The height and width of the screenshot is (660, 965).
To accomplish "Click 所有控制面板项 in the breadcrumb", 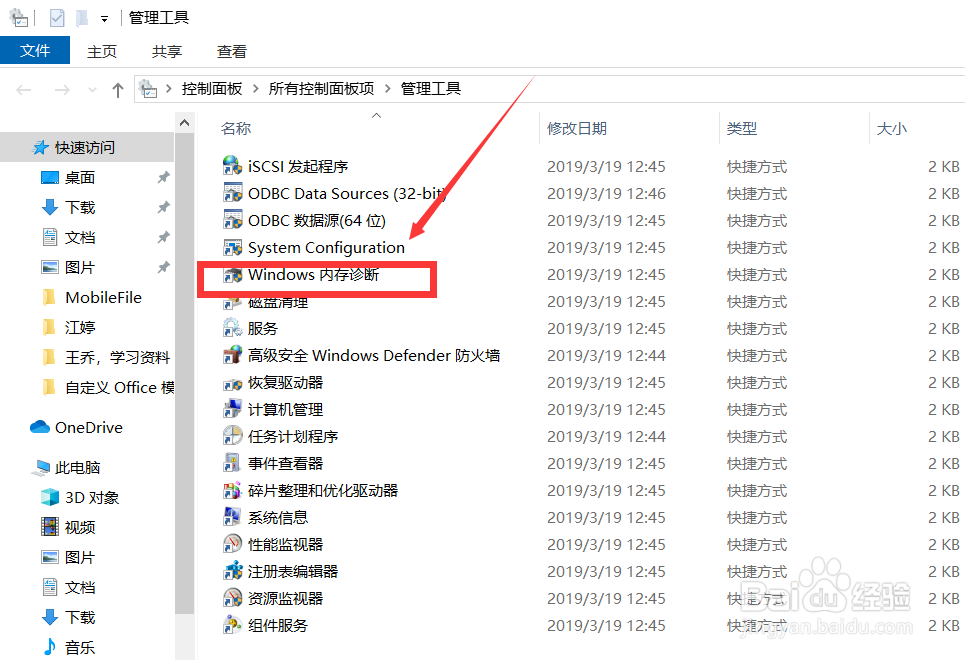I will point(321,89).
